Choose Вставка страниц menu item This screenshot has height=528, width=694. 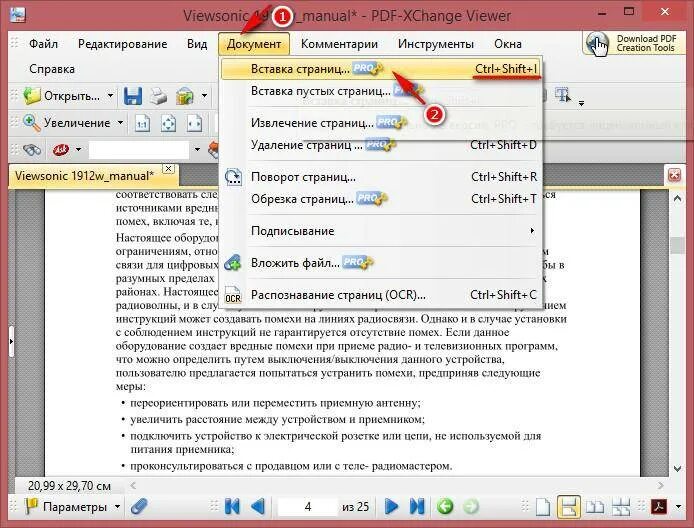381,69
